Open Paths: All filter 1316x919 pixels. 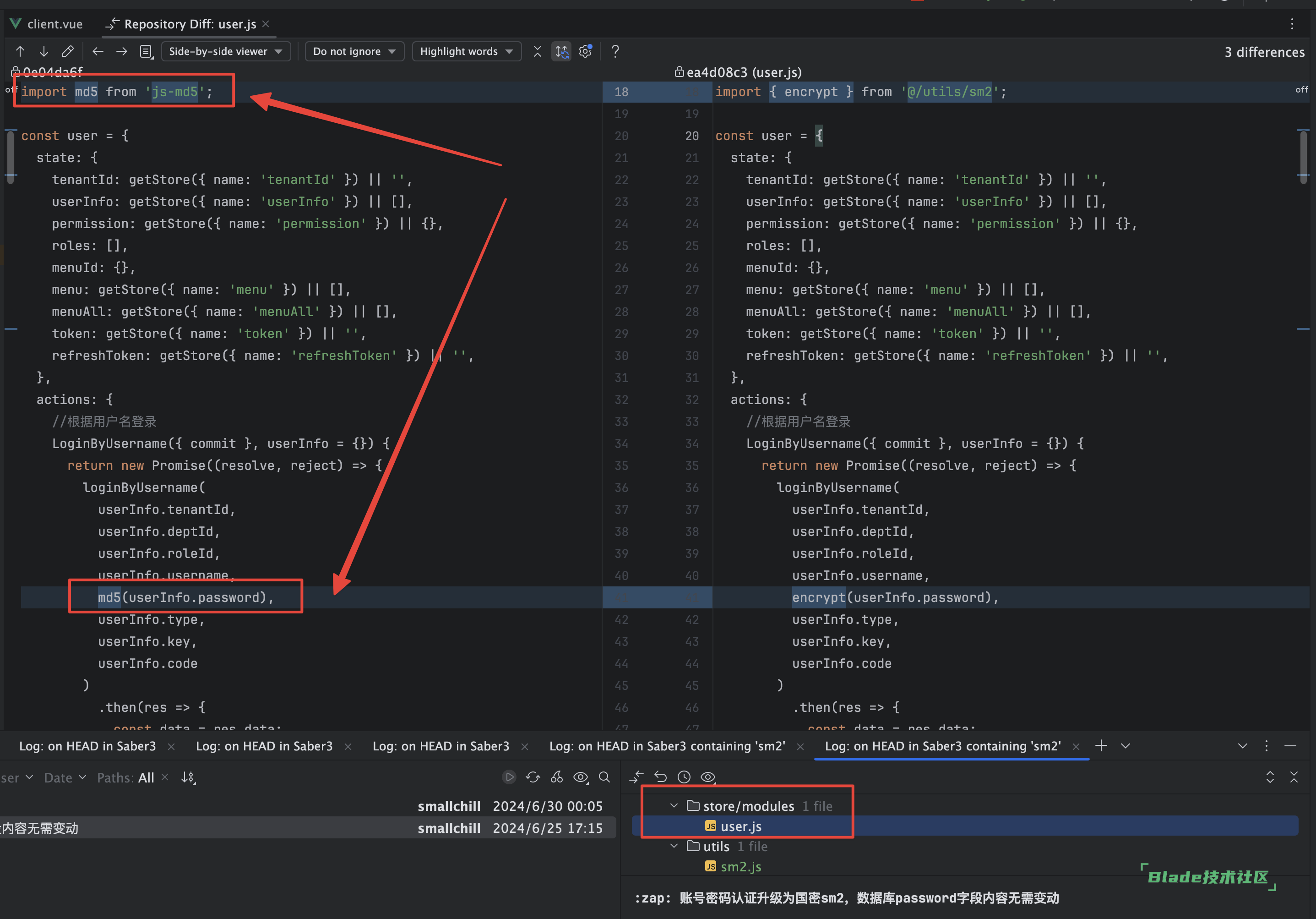(125, 777)
